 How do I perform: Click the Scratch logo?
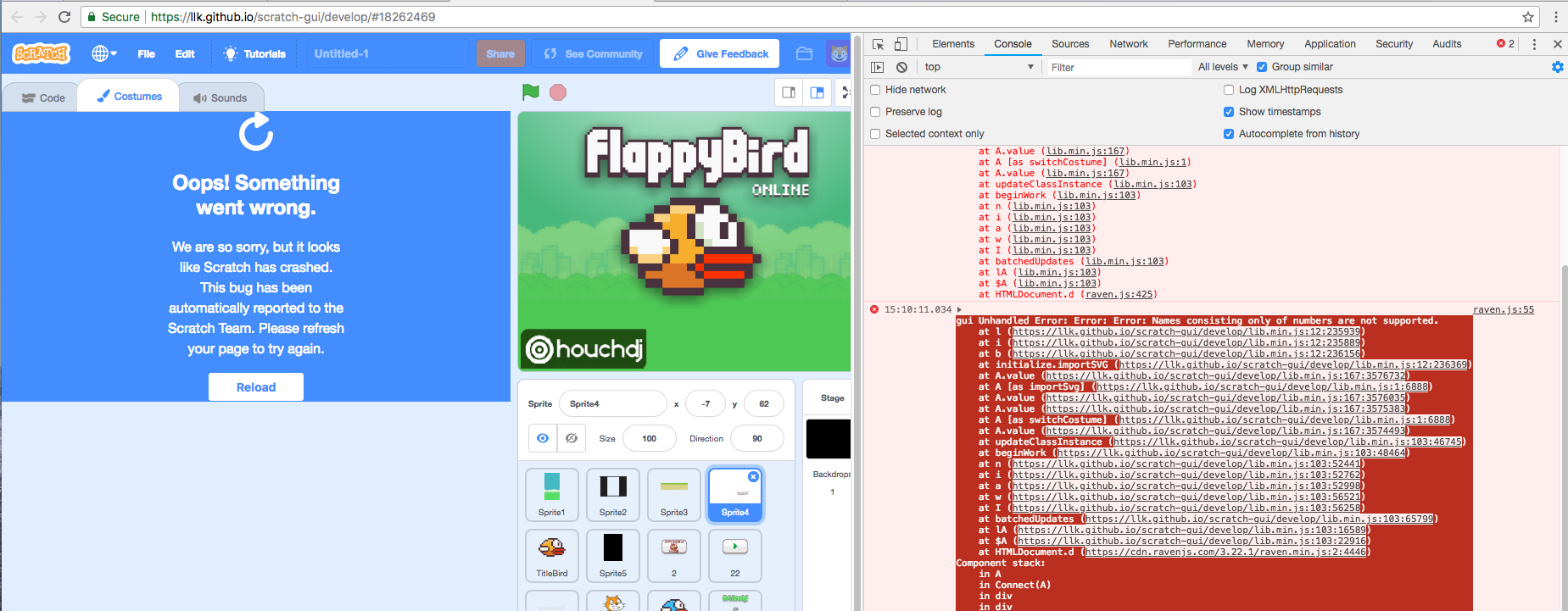[42, 53]
